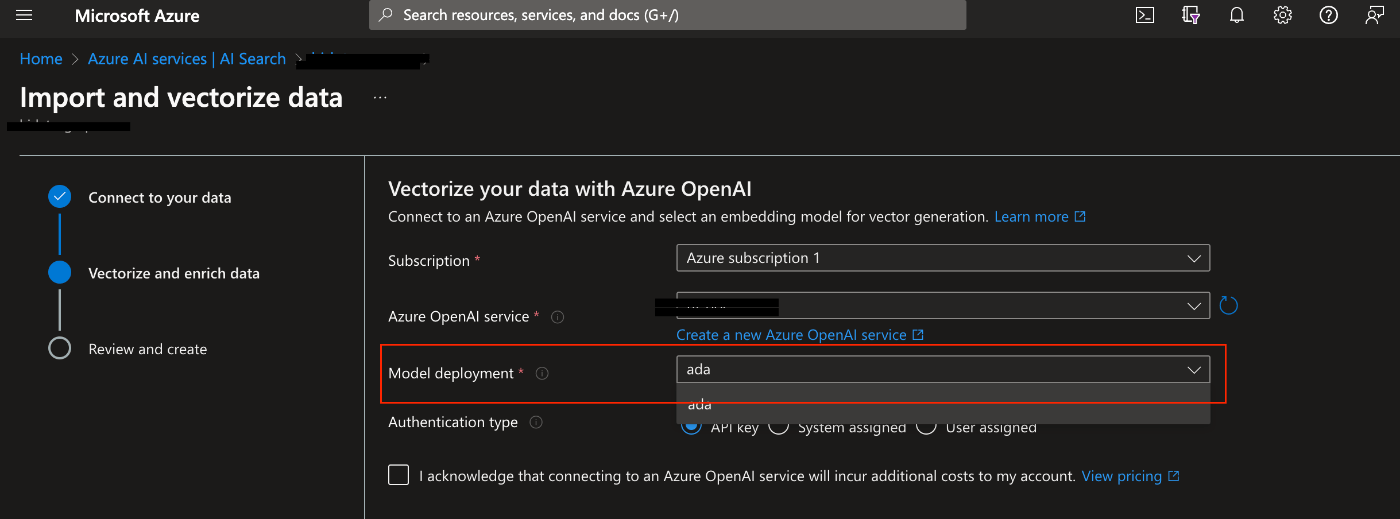Launch Cloud Shell from top bar
This screenshot has height=519, width=1400.
[1145, 15]
